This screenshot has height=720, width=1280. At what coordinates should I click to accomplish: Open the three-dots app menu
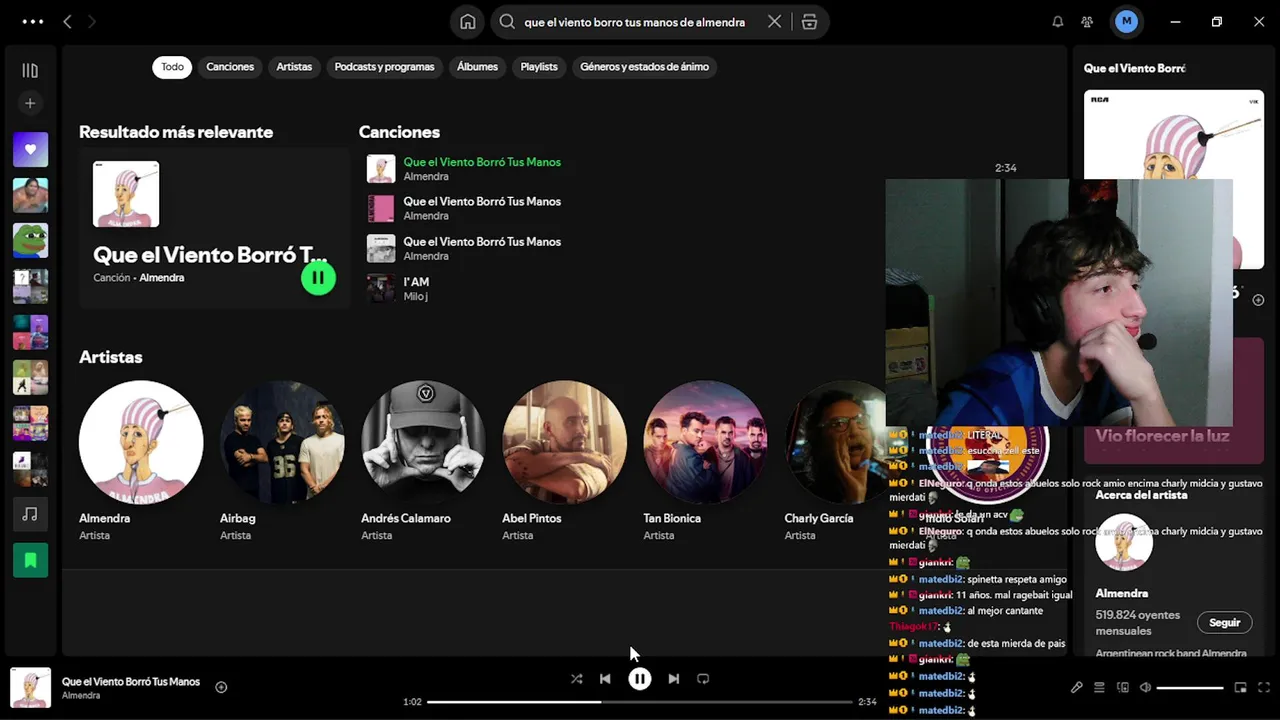tap(32, 21)
